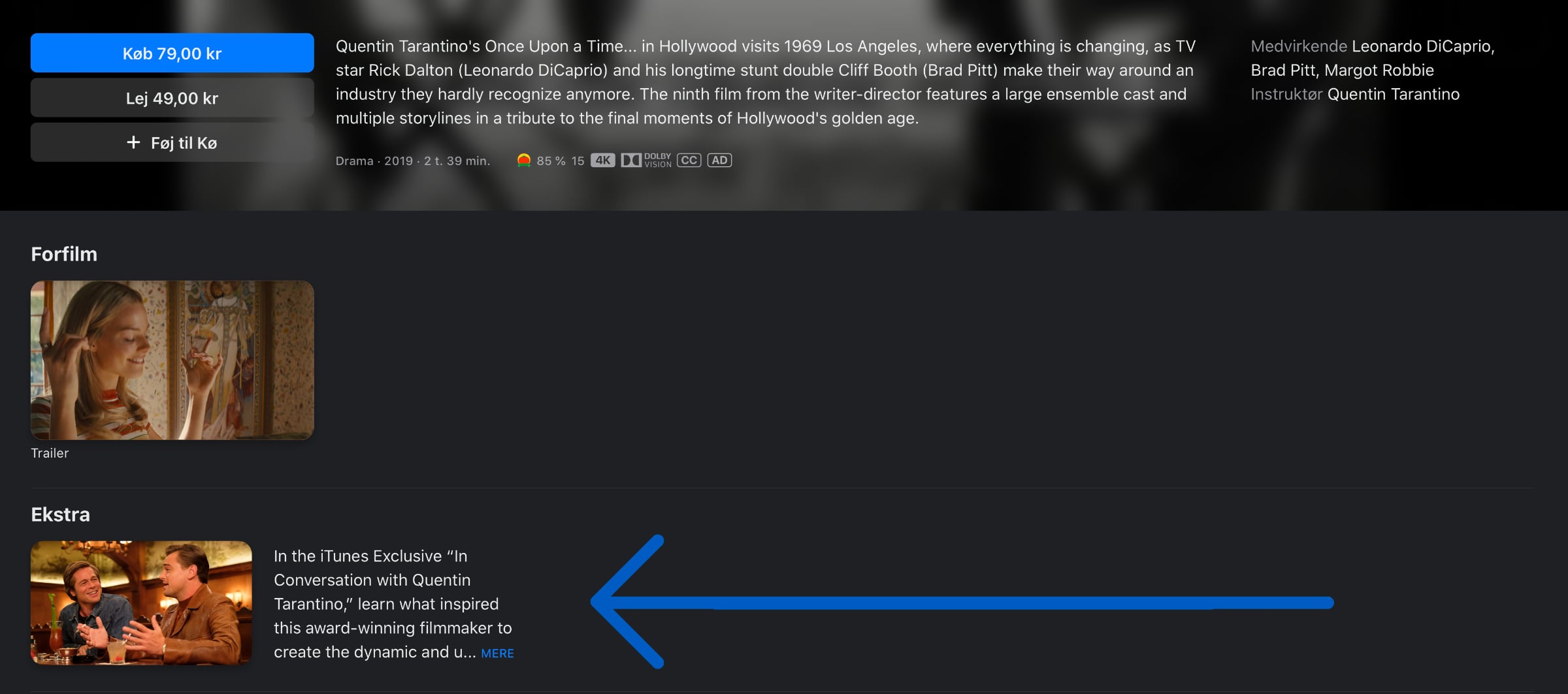Expand the extras description with MERE
Viewport: 1568px width, 694px height.
pyautogui.click(x=497, y=654)
